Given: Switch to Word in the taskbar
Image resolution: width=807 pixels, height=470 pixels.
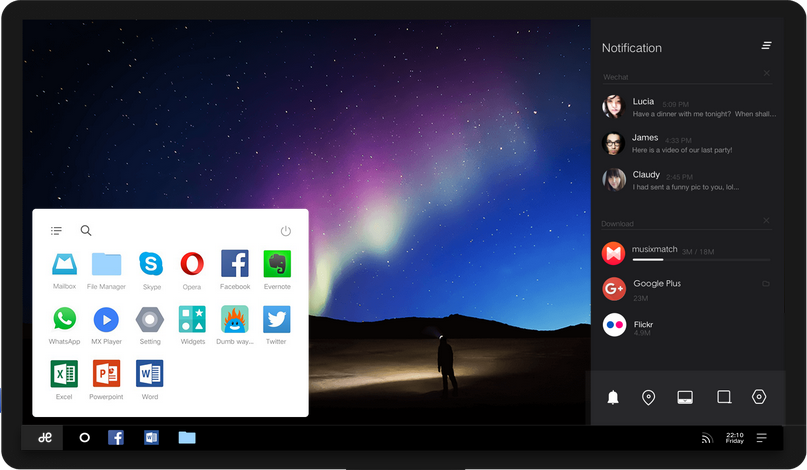Looking at the screenshot, I should (151, 437).
